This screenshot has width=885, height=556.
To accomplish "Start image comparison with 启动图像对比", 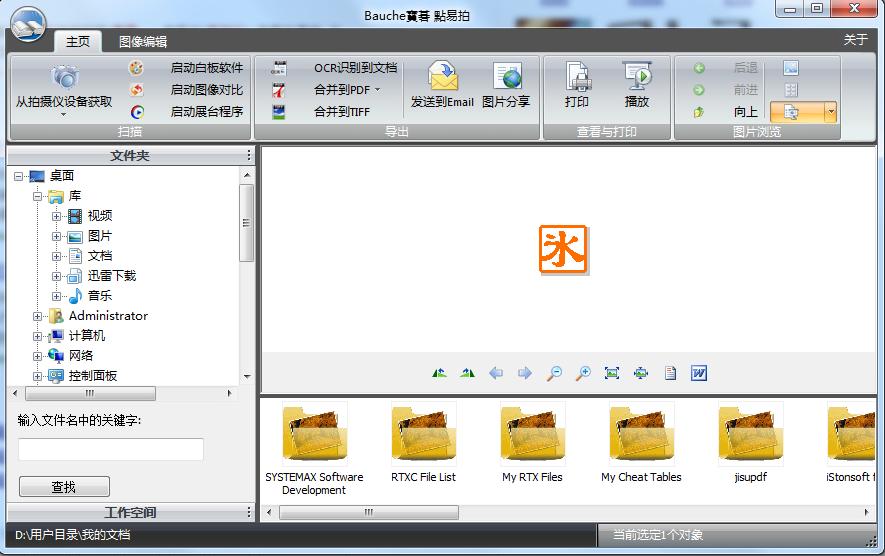I will click(206, 90).
